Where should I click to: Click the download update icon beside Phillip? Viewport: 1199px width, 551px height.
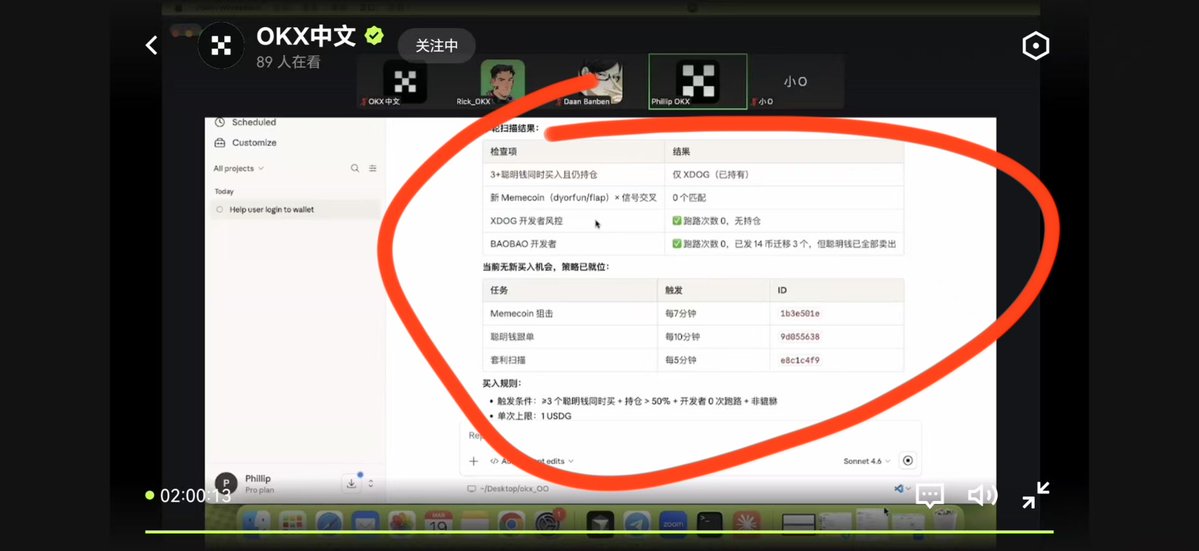pos(352,483)
